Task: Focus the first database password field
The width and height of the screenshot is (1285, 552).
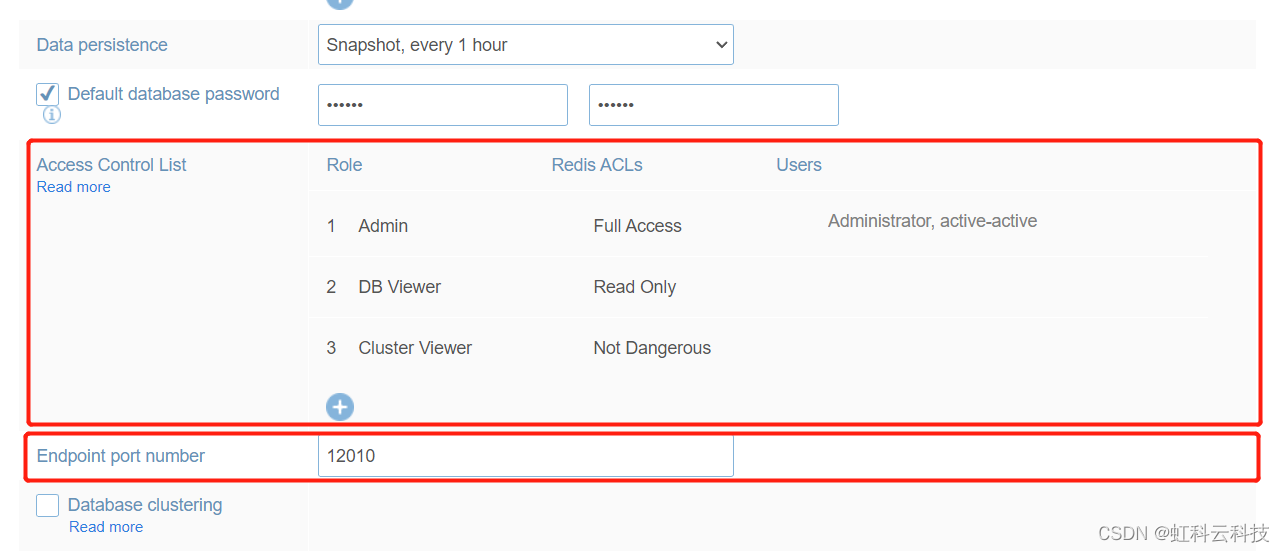Action: click(x=442, y=105)
